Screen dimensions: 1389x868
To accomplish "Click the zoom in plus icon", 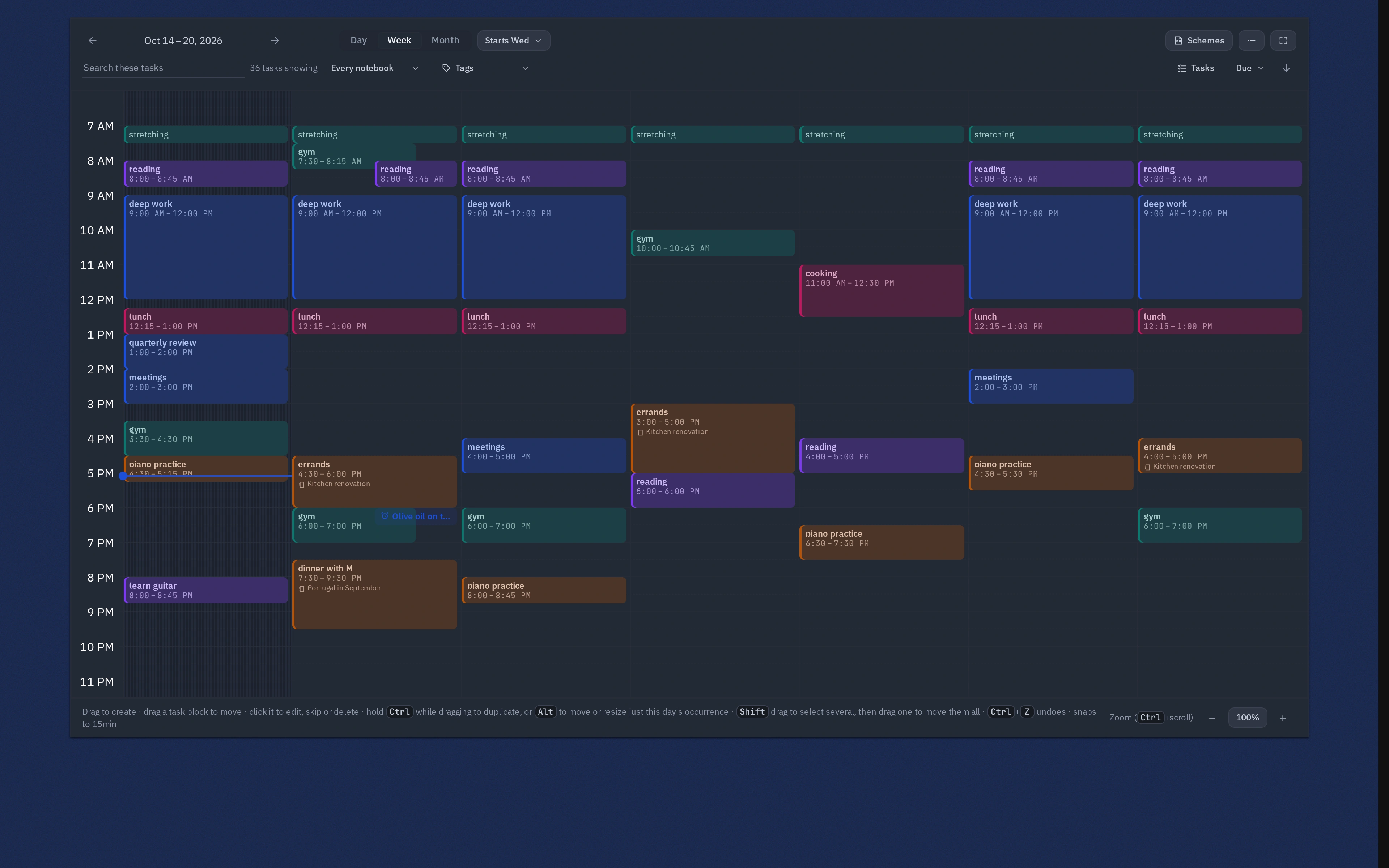I will tap(1283, 718).
